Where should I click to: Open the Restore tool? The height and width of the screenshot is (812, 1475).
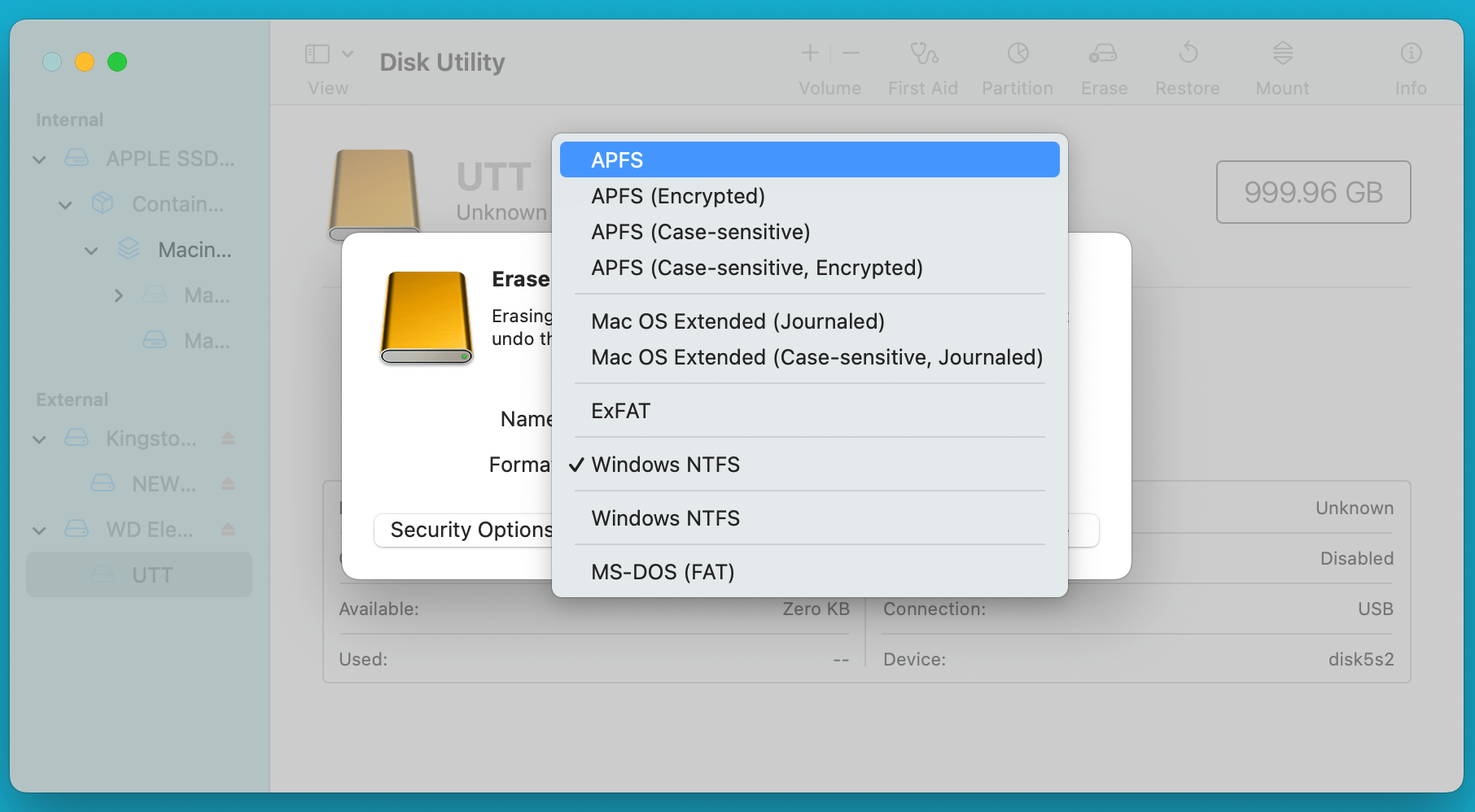click(1187, 65)
